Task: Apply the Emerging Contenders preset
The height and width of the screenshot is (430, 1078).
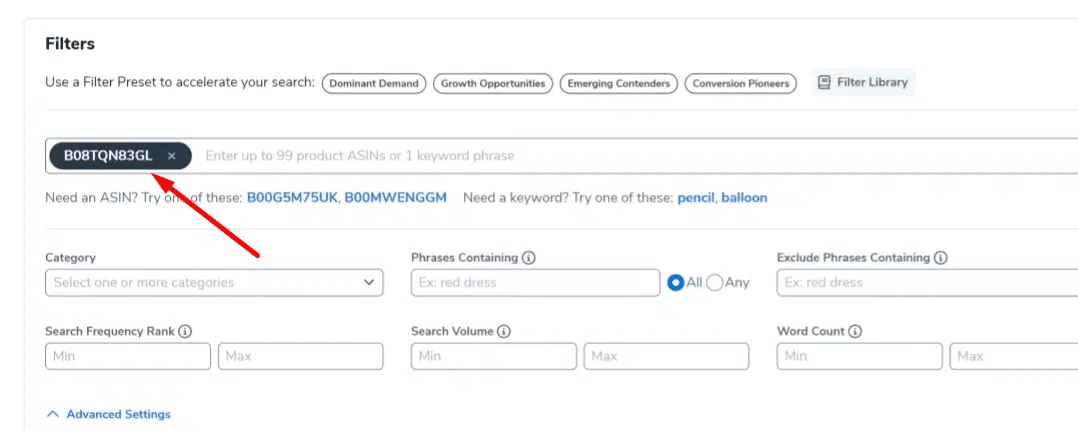Action: point(619,84)
